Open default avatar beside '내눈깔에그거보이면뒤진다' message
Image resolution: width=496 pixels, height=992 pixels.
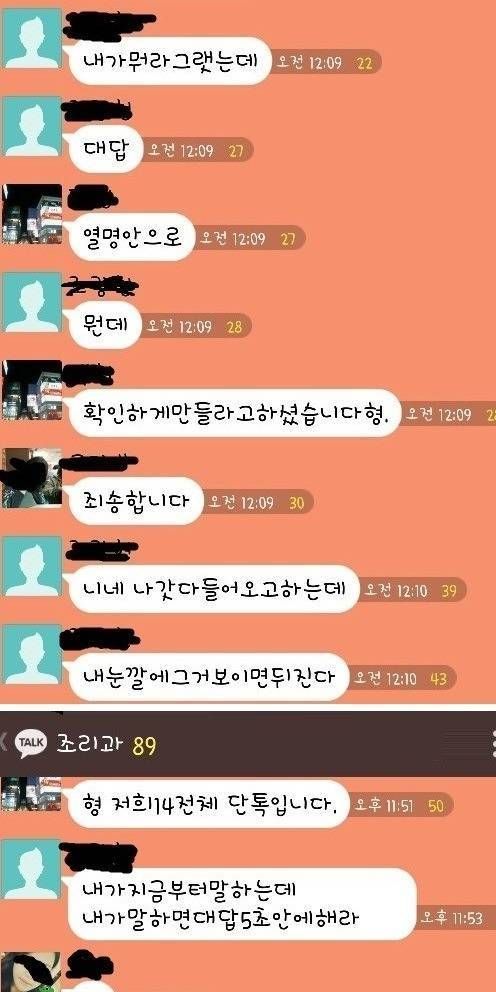coord(32,654)
